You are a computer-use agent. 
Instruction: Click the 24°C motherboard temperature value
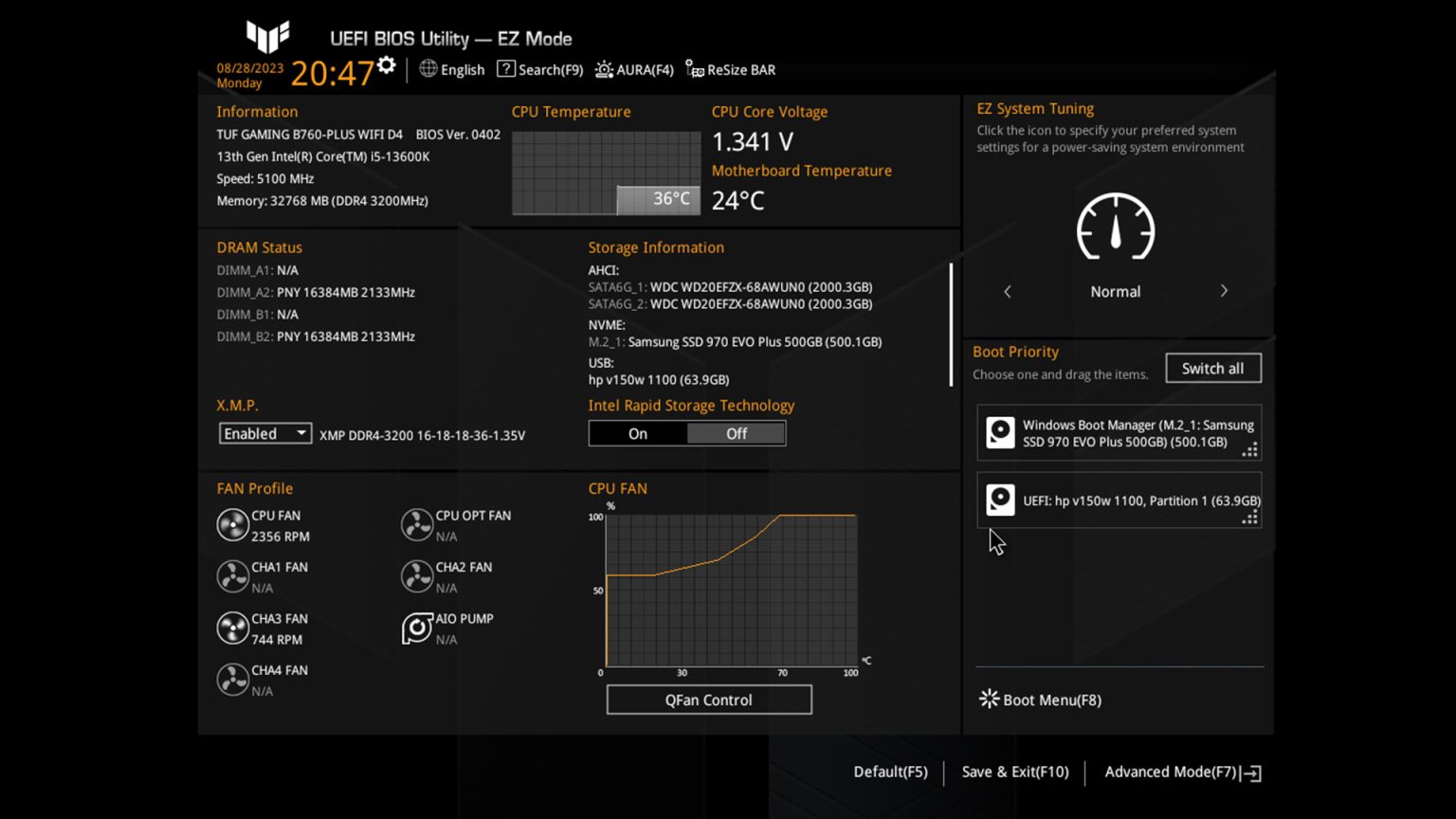[x=737, y=200]
